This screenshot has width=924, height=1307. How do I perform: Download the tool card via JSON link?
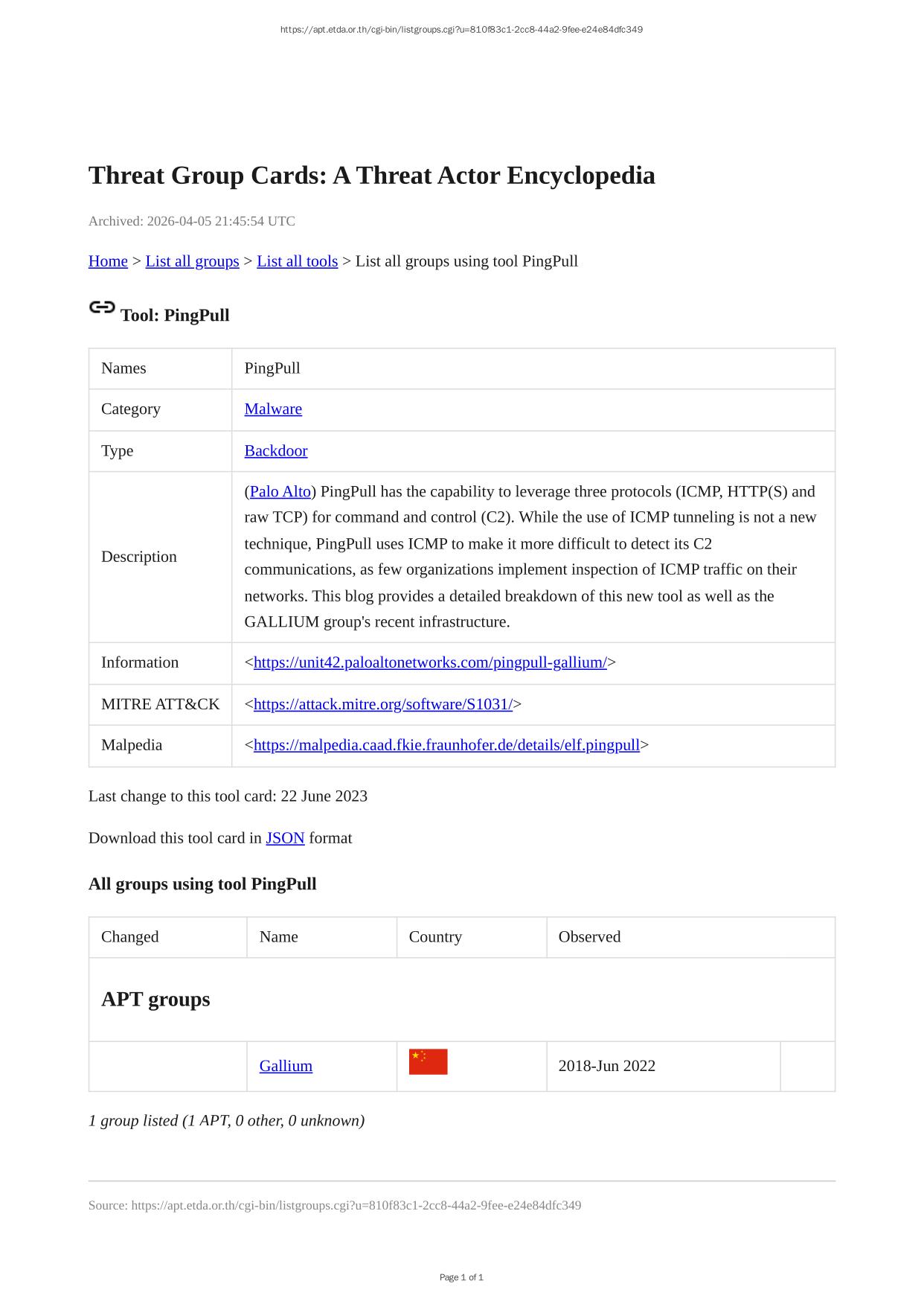tap(285, 838)
